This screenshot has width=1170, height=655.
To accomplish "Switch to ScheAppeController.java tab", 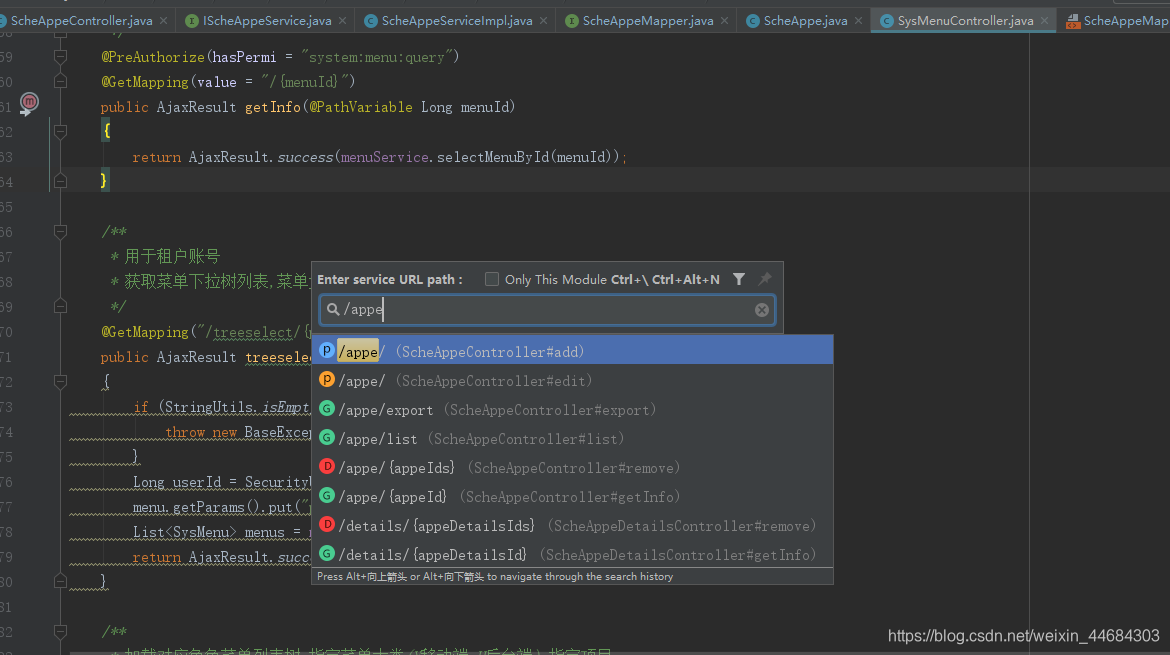I will (x=81, y=21).
